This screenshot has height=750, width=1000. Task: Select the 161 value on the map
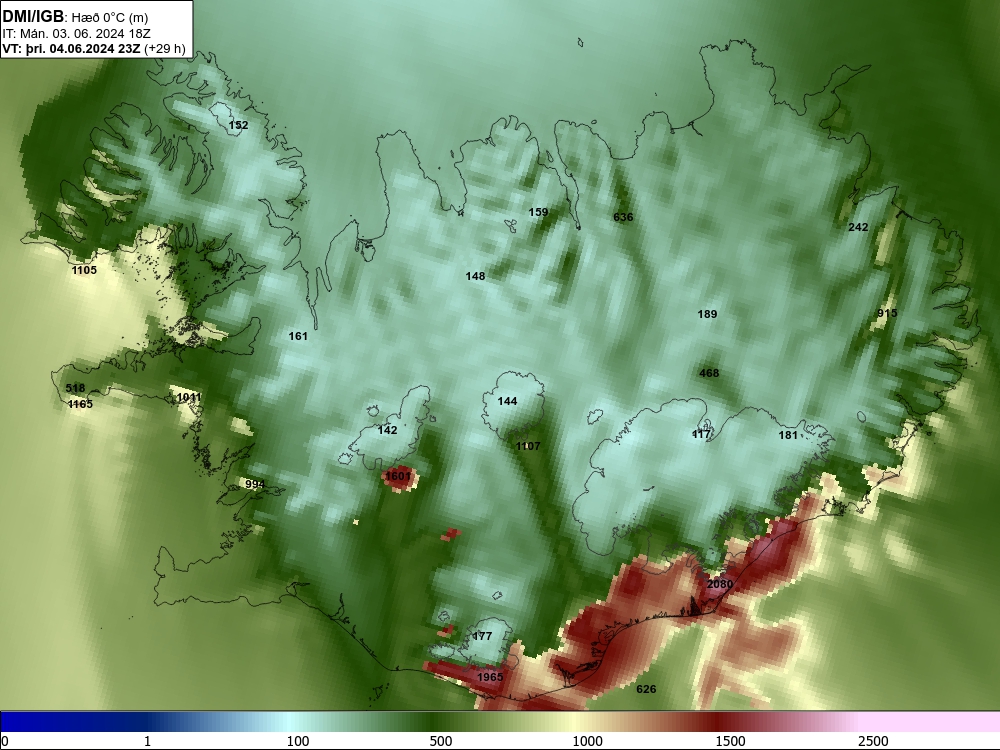pyautogui.click(x=298, y=337)
